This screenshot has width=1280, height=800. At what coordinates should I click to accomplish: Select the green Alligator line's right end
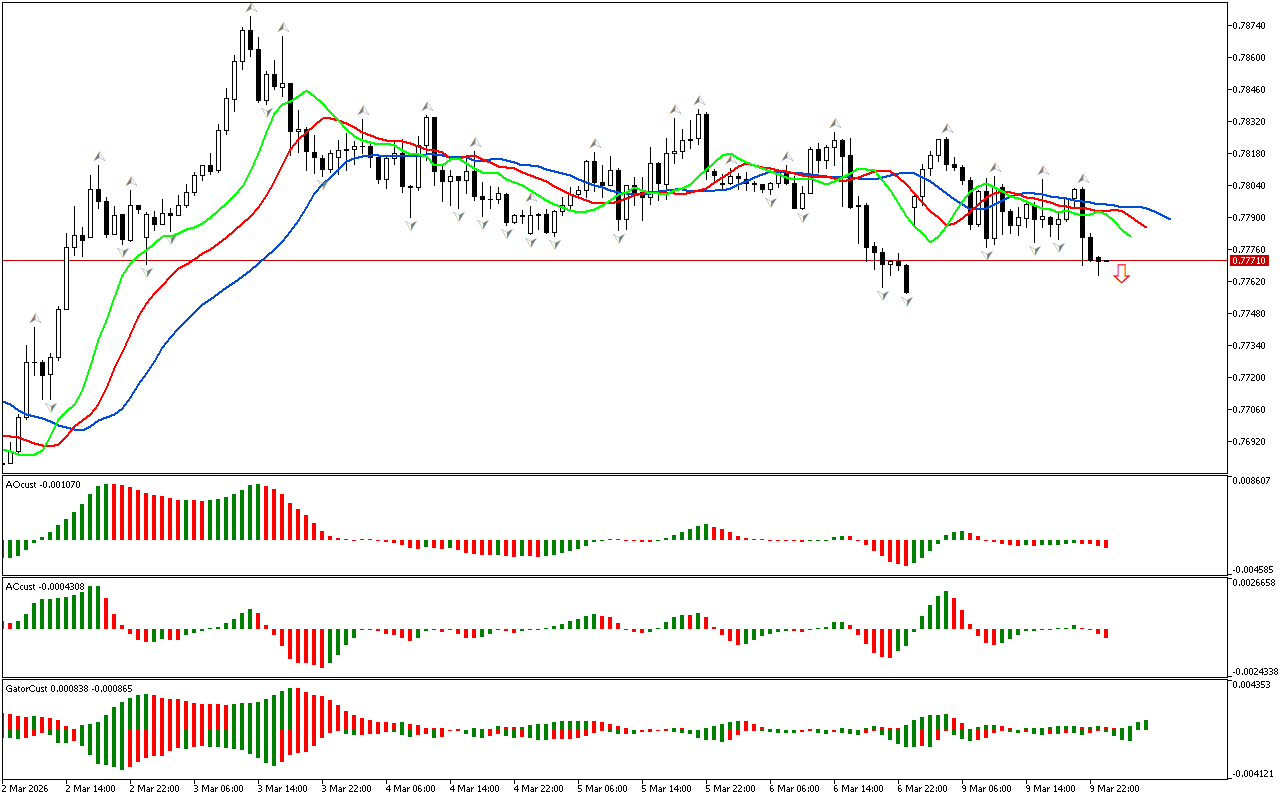point(1128,236)
